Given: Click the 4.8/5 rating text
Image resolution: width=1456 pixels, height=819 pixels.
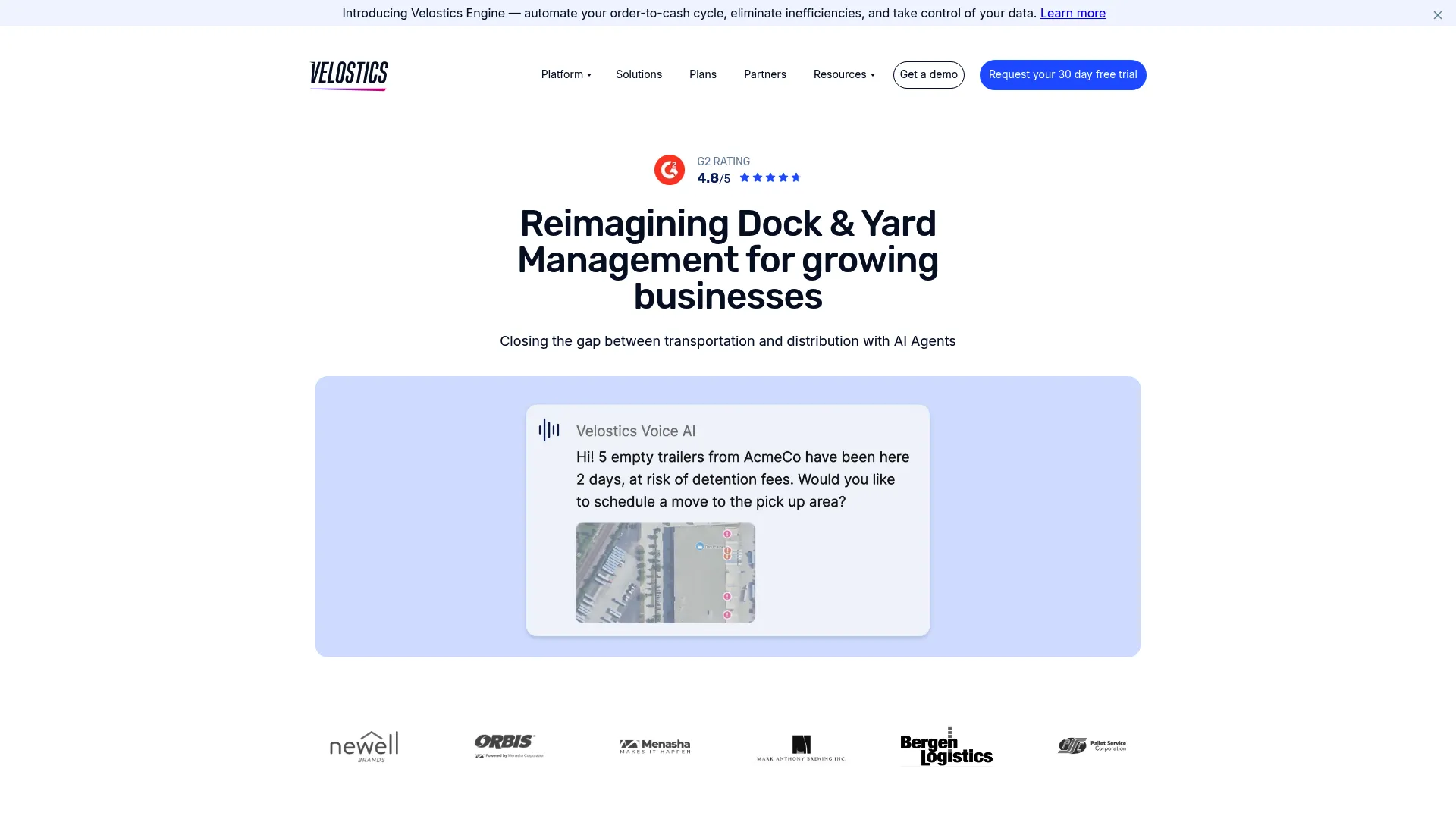Looking at the screenshot, I should pos(713,178).
